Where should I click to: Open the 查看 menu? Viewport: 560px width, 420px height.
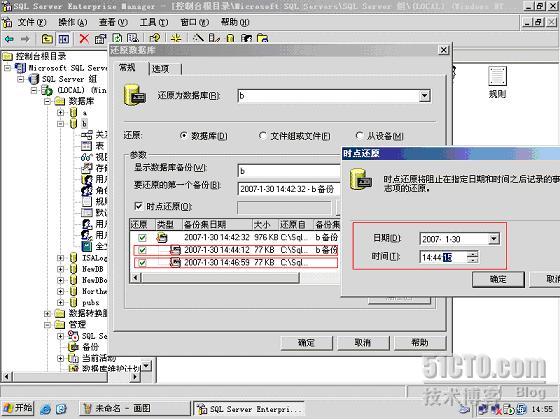point(113,22)
